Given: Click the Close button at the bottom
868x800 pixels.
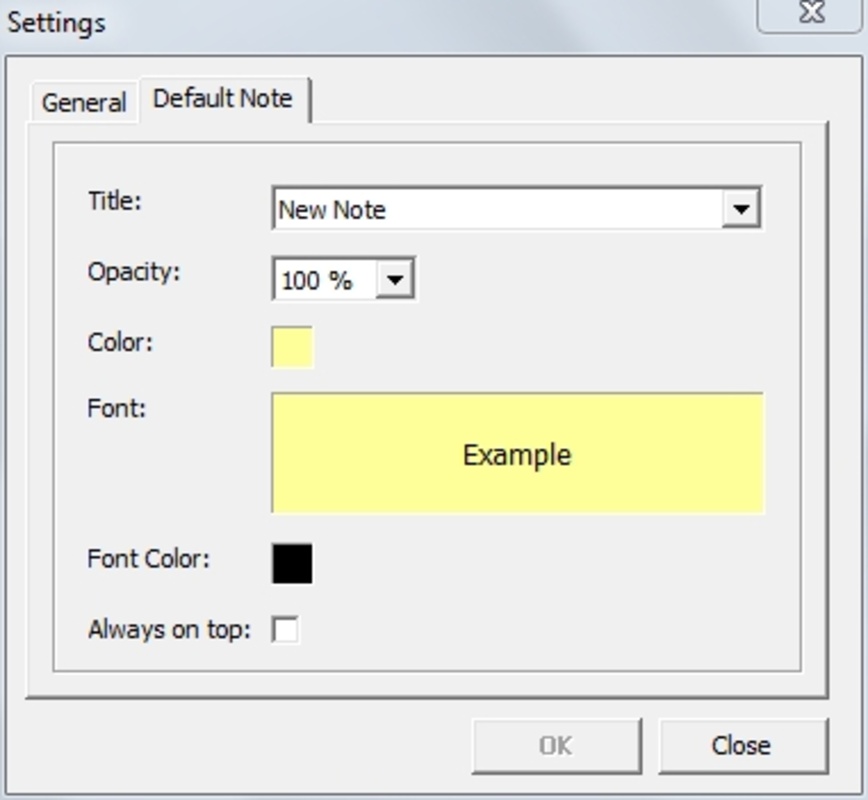Looking at the screenshot, I should point(741,745).
